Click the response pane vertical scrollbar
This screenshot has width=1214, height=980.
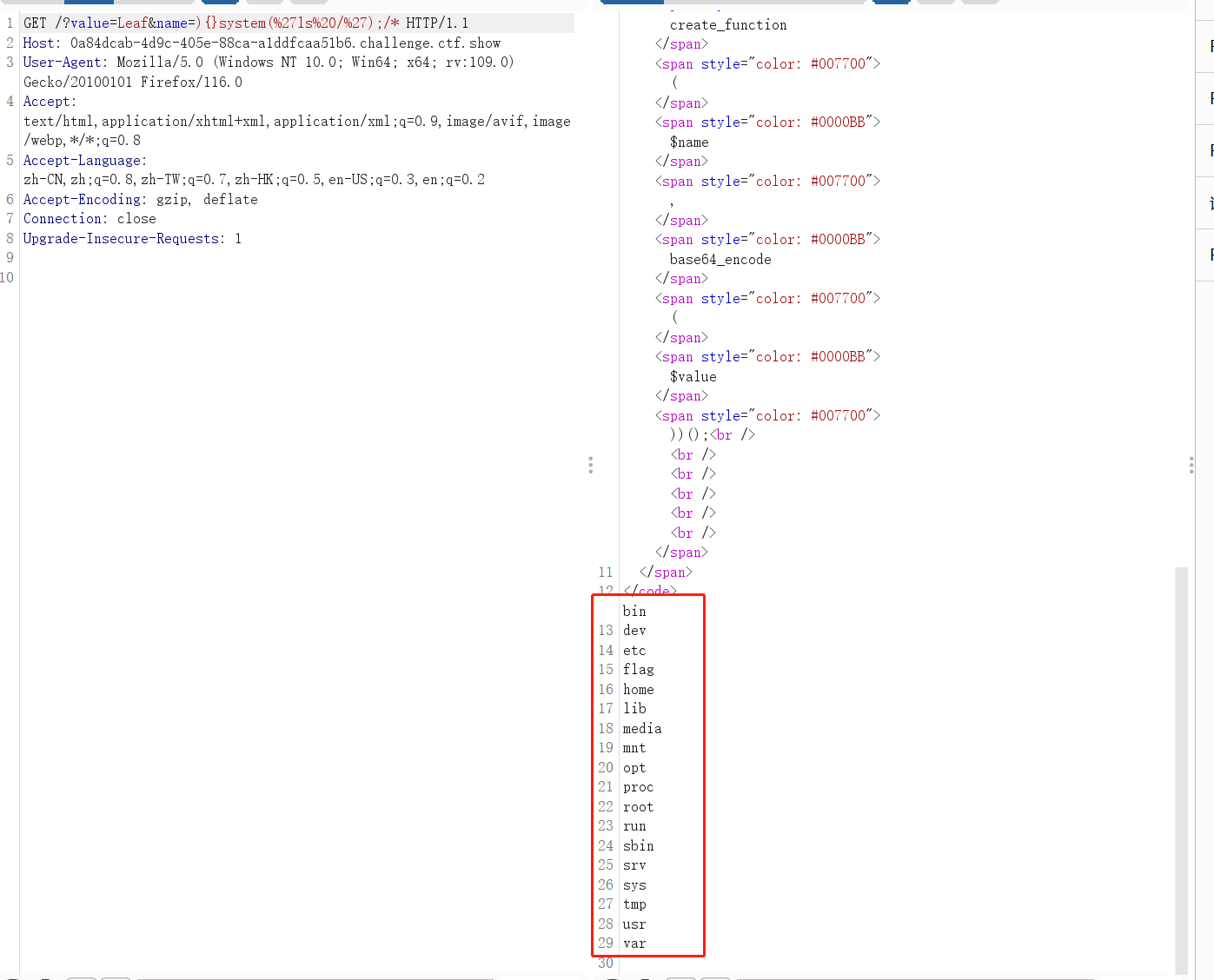tap(1181, 771)
